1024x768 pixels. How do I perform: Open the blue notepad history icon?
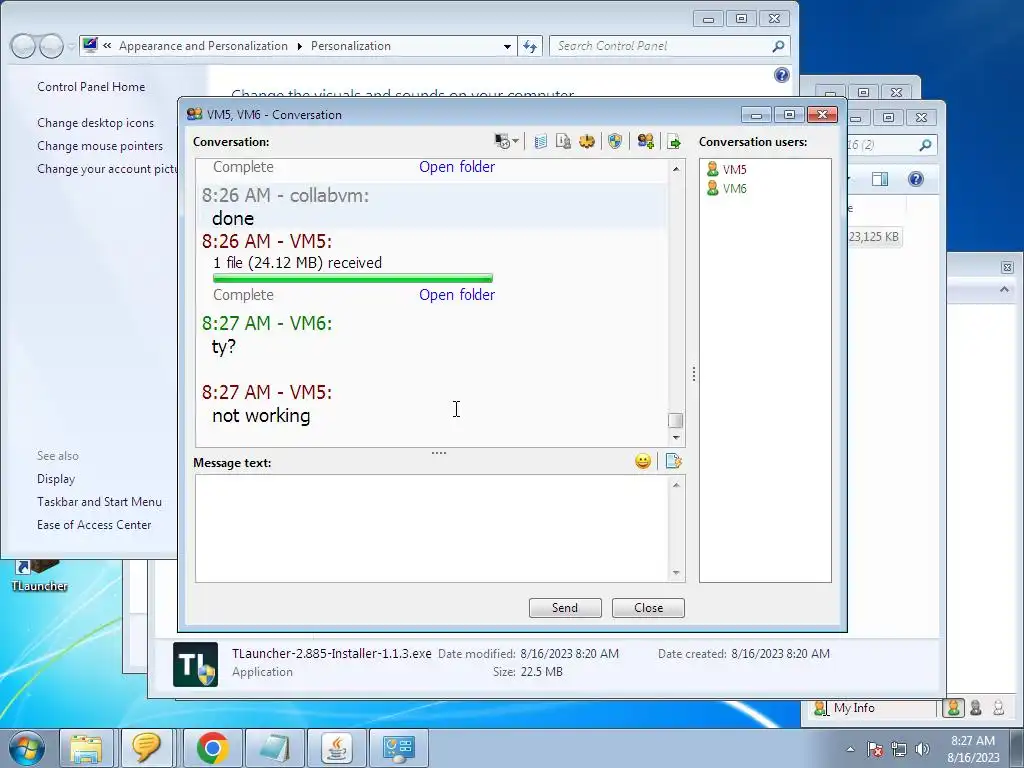(x=541, y=141)
